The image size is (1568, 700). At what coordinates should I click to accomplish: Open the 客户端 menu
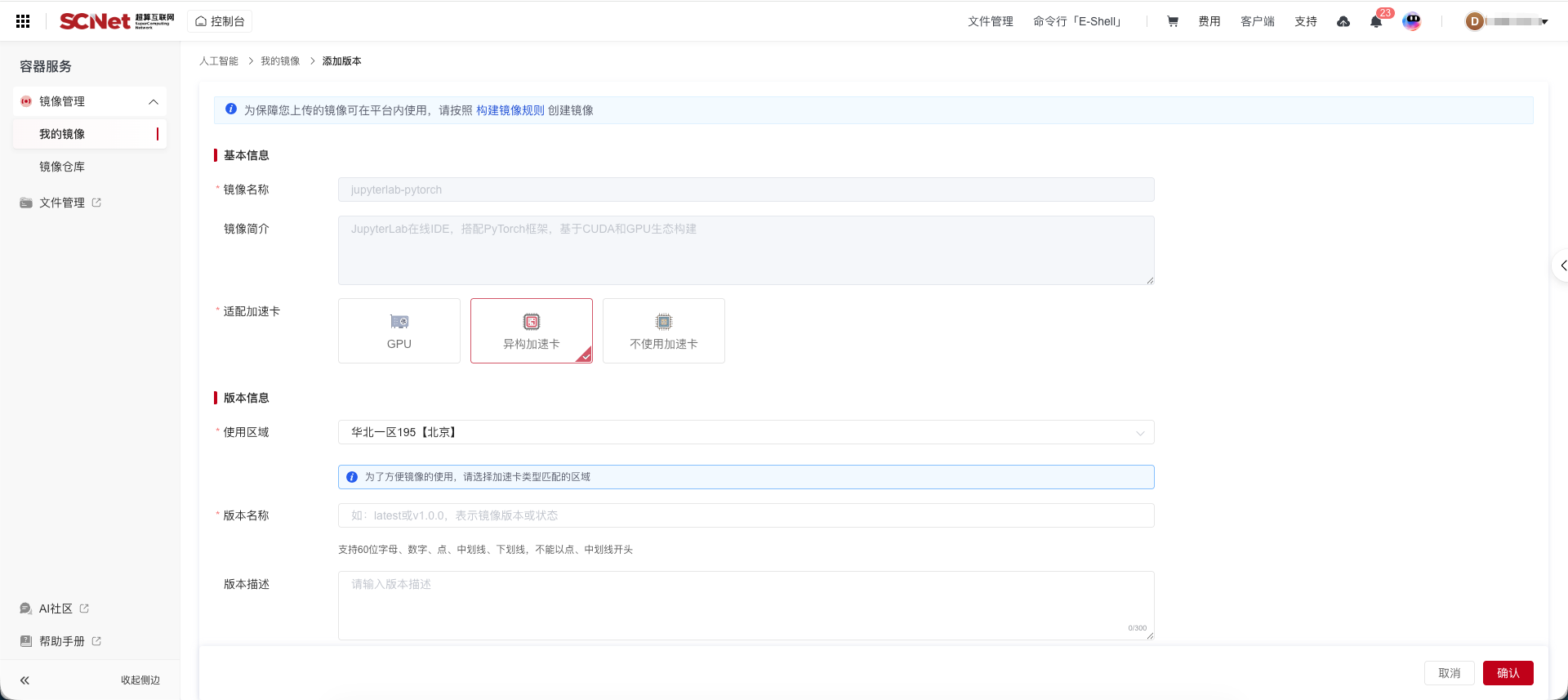(1258, 21)
